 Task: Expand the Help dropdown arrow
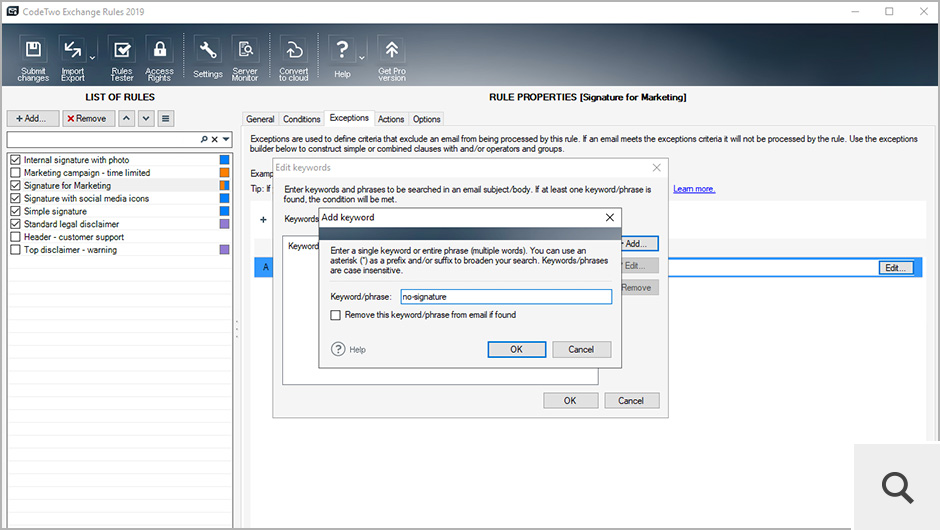tap(361, 58)
